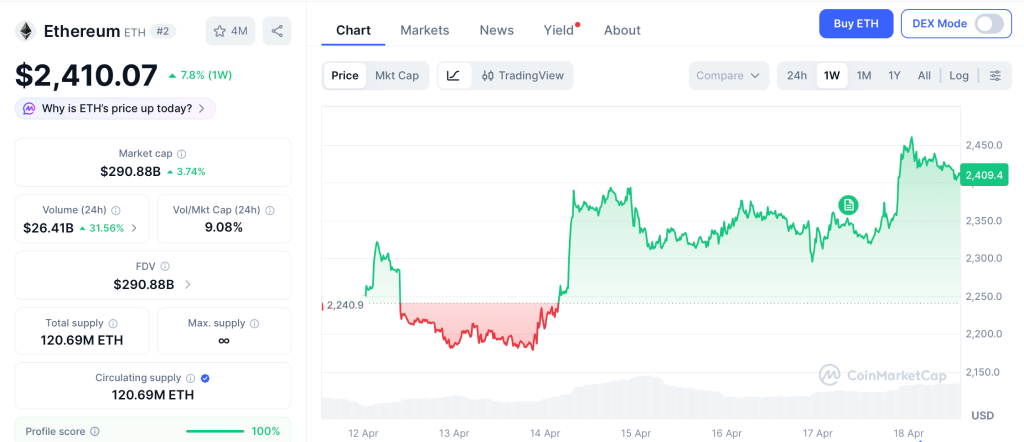This screenshot has height=442, width=1024.
Task: Enable Log scale on chart
Action: [x=959, y=75]
